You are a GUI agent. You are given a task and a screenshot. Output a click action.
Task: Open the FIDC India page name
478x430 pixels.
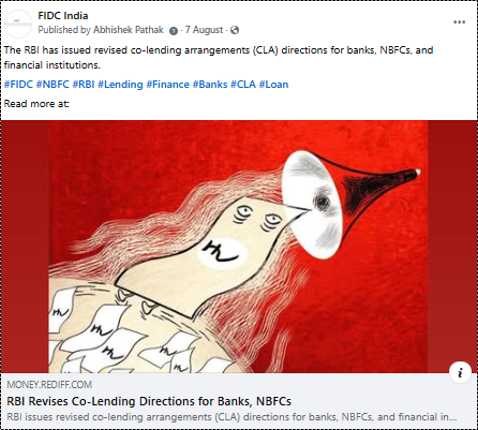pyautogui.click(x=63, y=16)
